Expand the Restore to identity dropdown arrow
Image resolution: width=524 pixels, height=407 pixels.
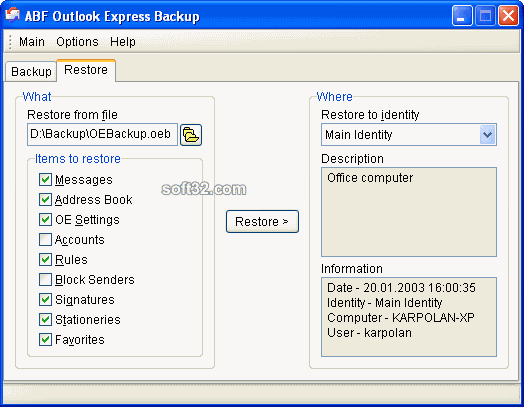487,135
